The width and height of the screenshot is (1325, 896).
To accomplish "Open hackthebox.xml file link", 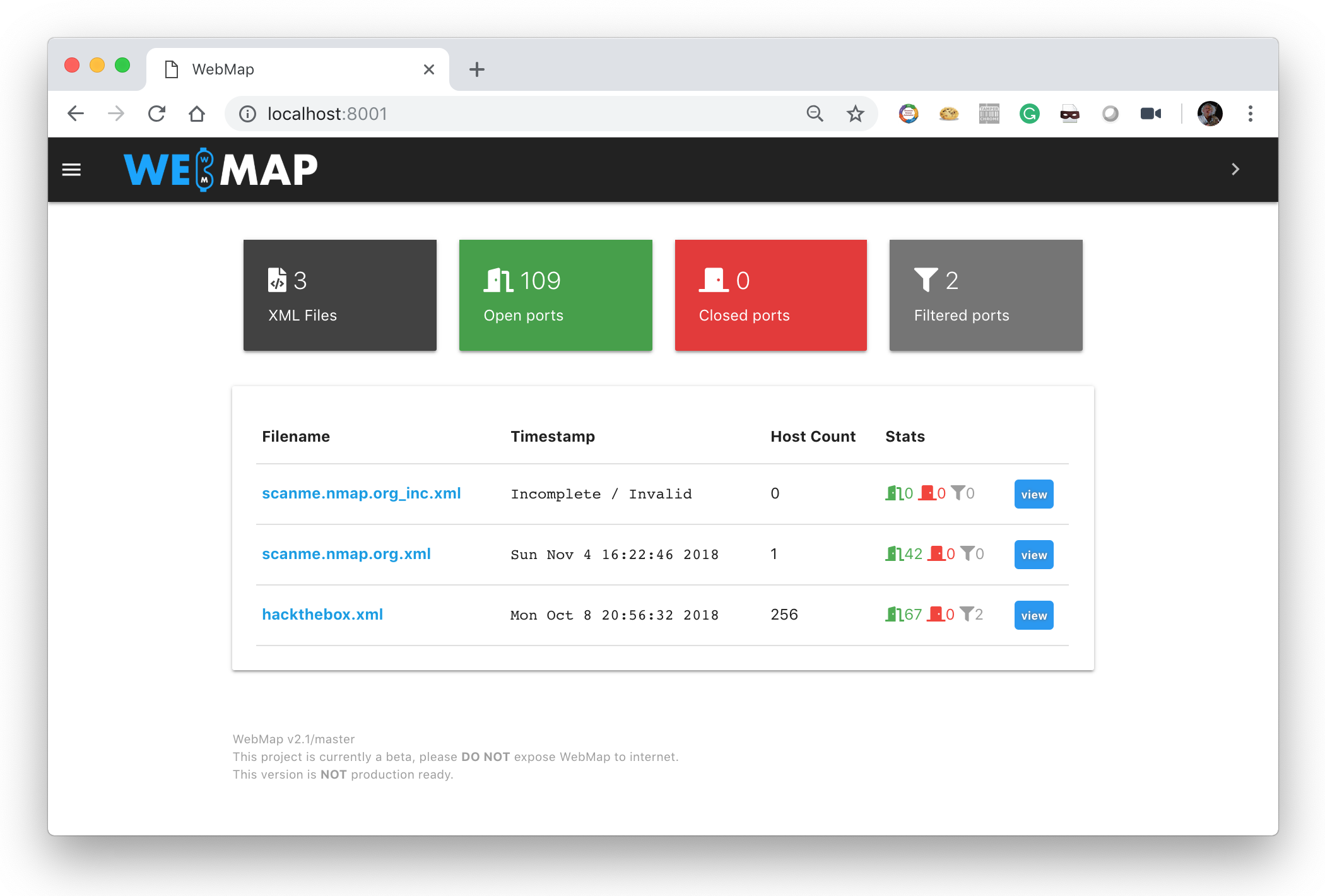I will coord(322,615).
